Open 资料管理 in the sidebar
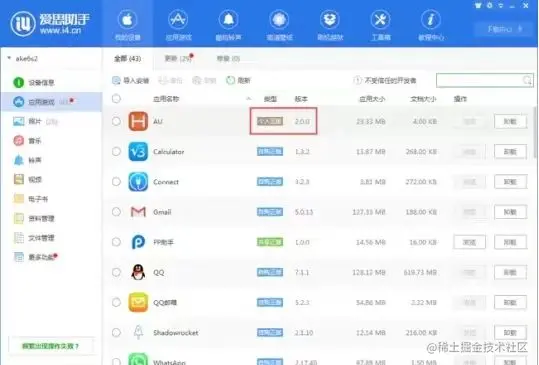 [x=34, y=218]
